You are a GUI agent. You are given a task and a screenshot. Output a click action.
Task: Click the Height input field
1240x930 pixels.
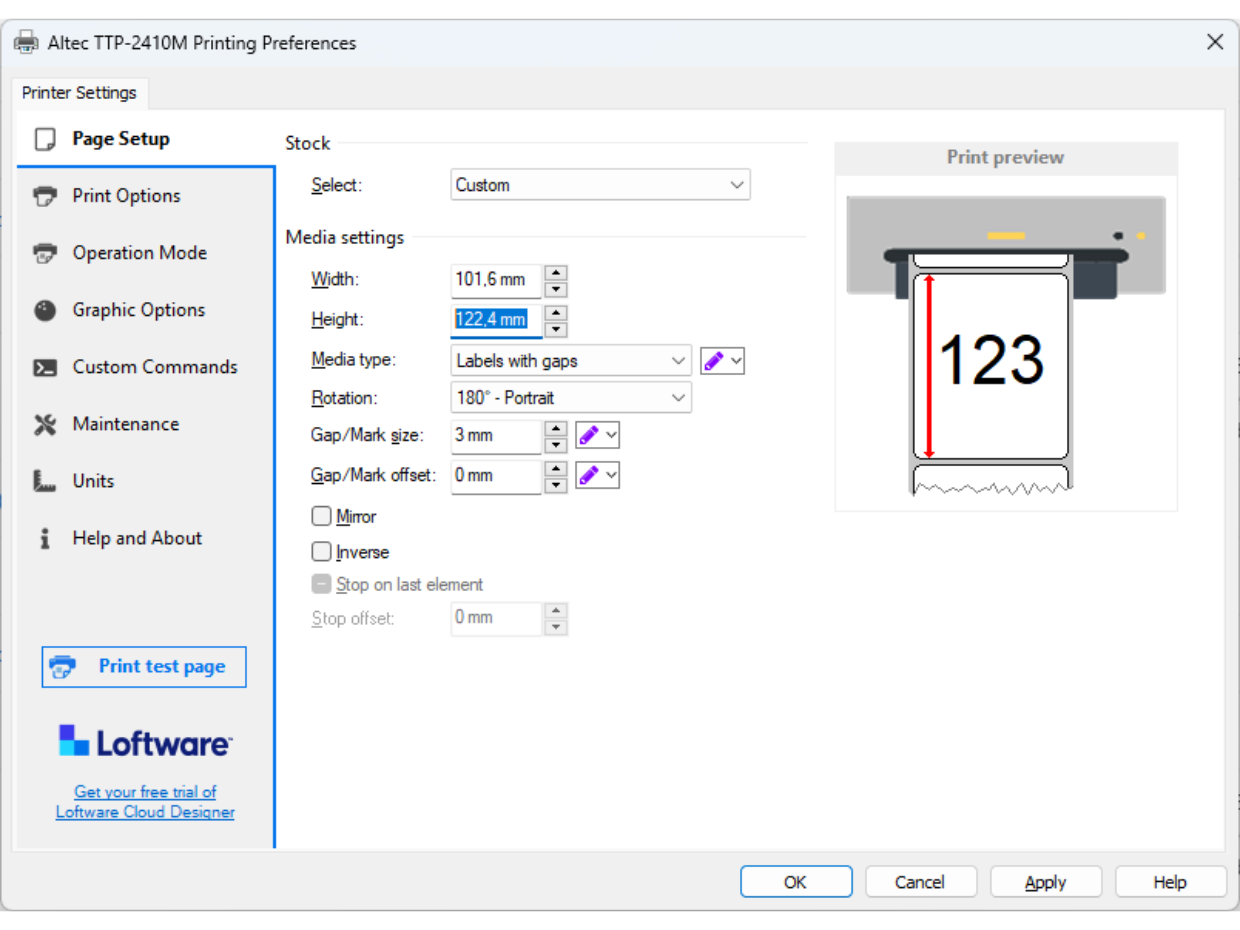coord(495,320)
